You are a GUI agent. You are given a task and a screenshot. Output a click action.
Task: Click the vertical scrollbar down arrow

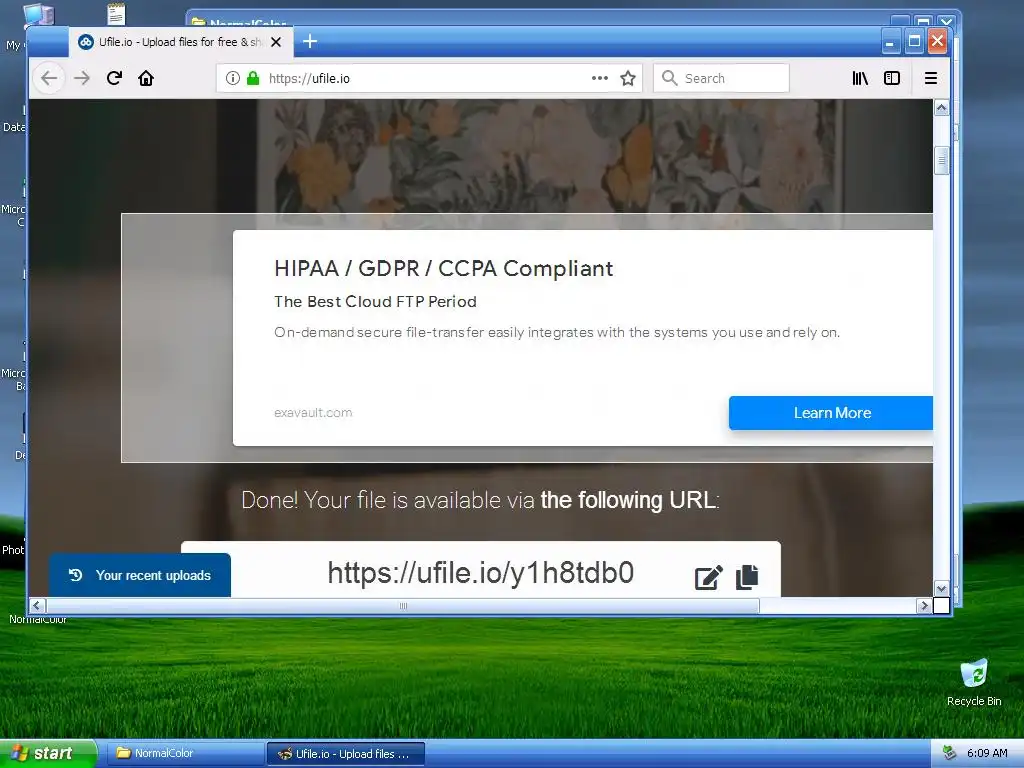pyautogui.click(x=941, y=588)
